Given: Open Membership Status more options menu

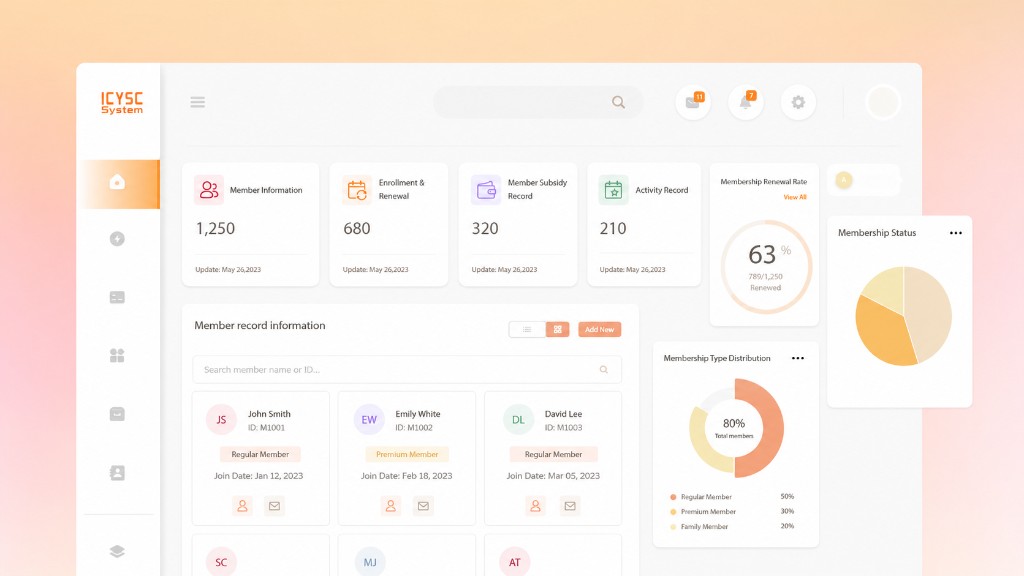Looking at the screenshot, I should (x=955, y=232).
